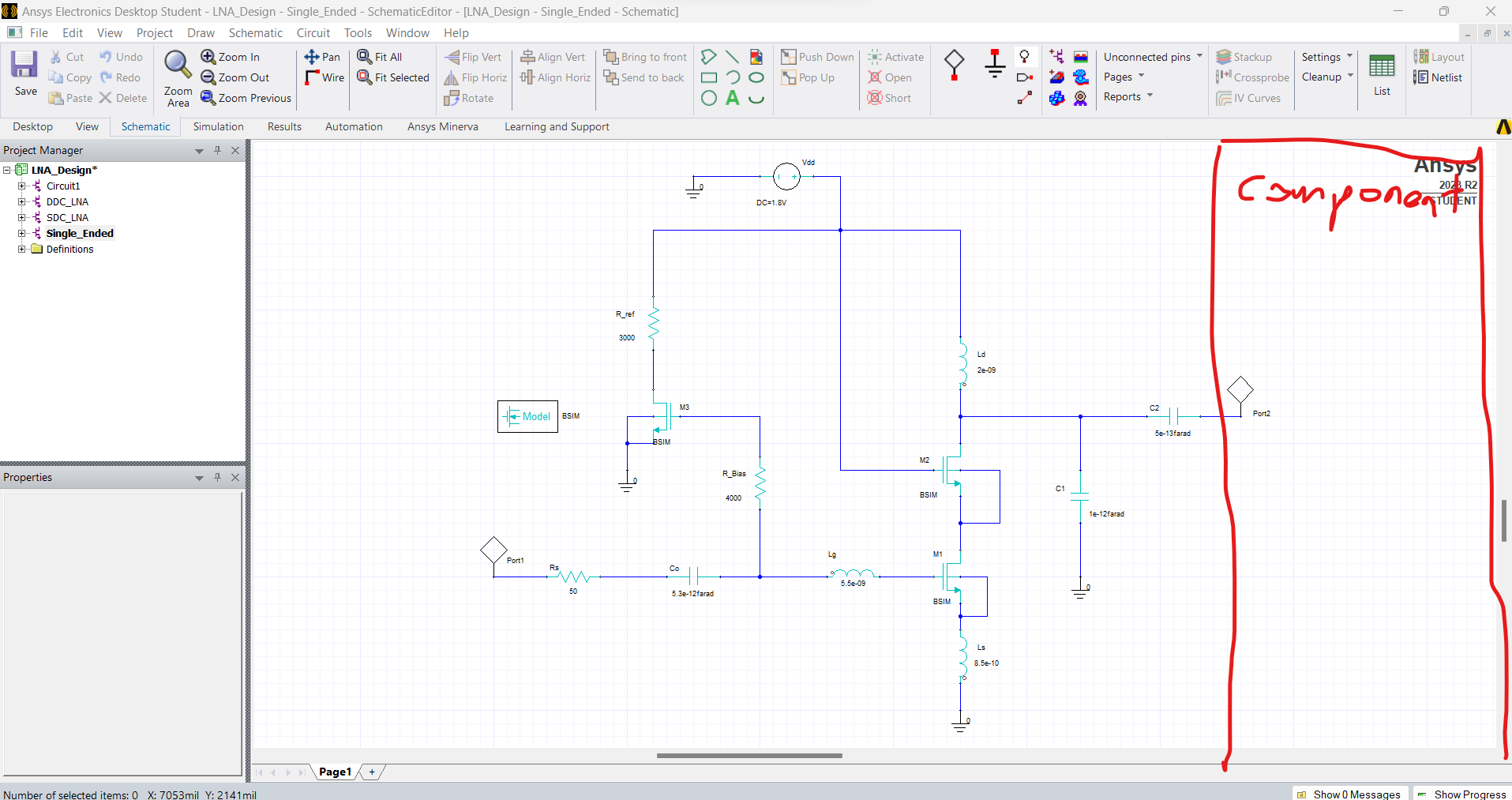Select the page connector icon
Screen dimensions: 1512x800
[x=1025, y=77]
